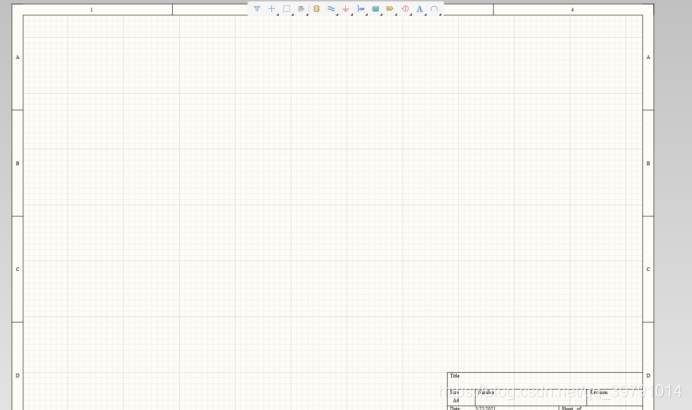The width and height of the screenshot is (692, 410).
Task: Select the Place Harness tool
Action: coord(361,9)
